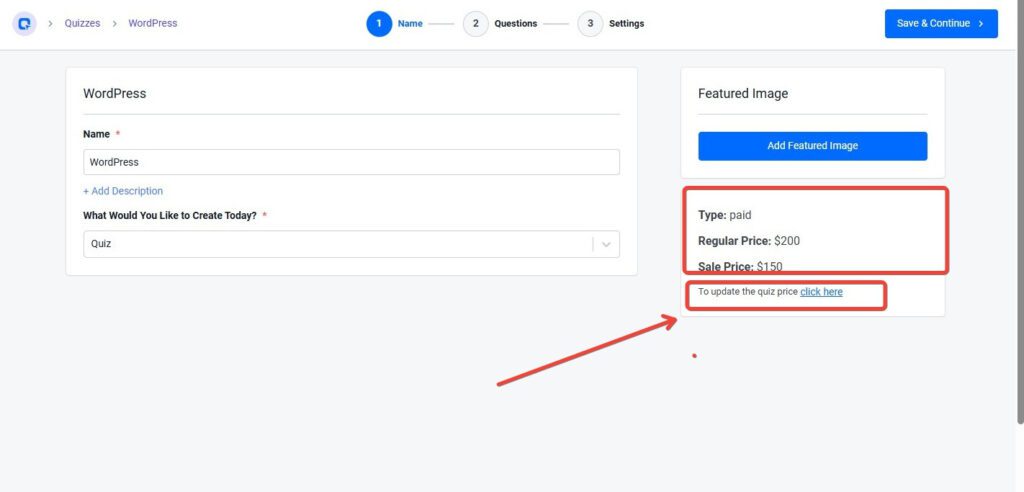Click the + Add Description link
The image size is (1024, 492).
(x=123, y=191)
